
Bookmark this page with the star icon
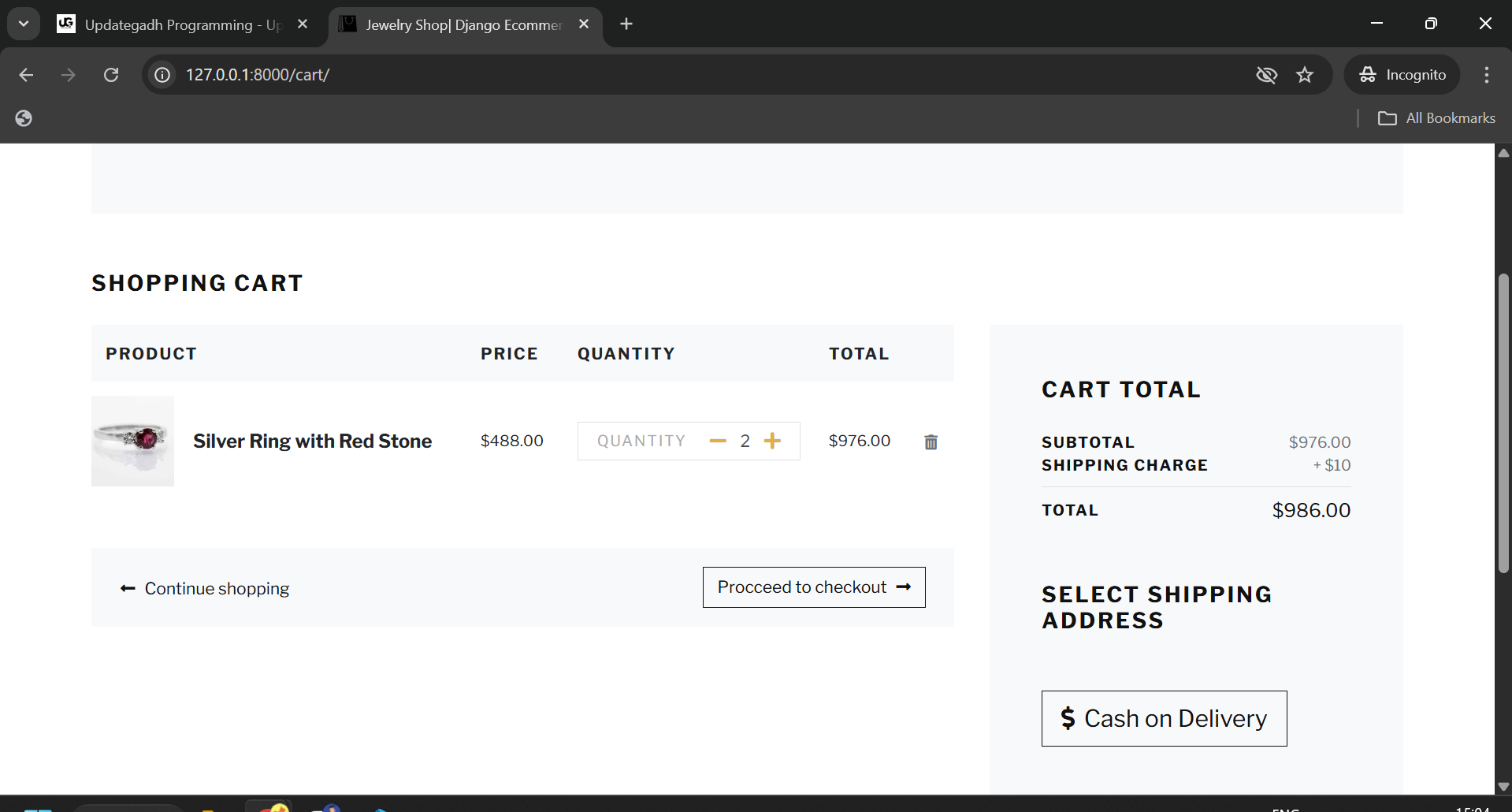1305,75
